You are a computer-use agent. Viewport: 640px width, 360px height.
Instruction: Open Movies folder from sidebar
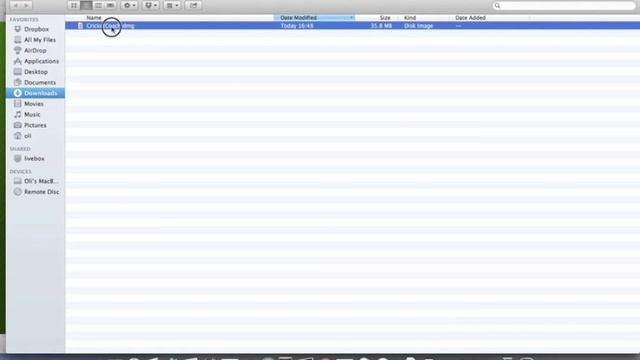tap(33, 104)
